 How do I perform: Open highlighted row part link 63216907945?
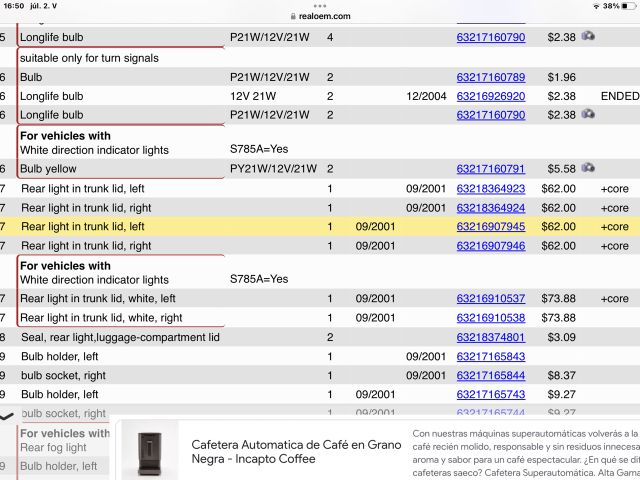[x=490, y=227]
